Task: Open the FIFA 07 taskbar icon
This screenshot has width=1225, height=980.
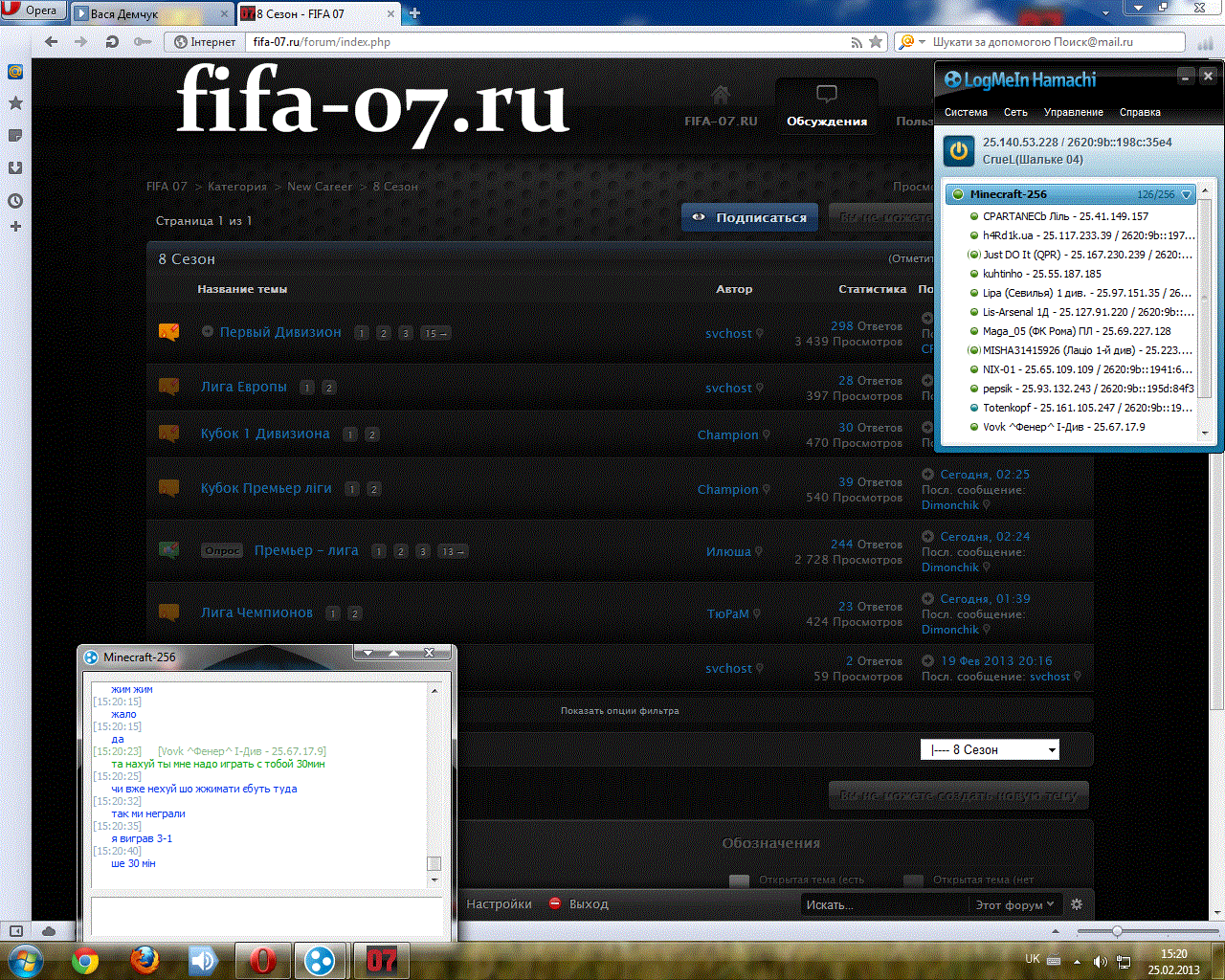Action: (381, 960)
